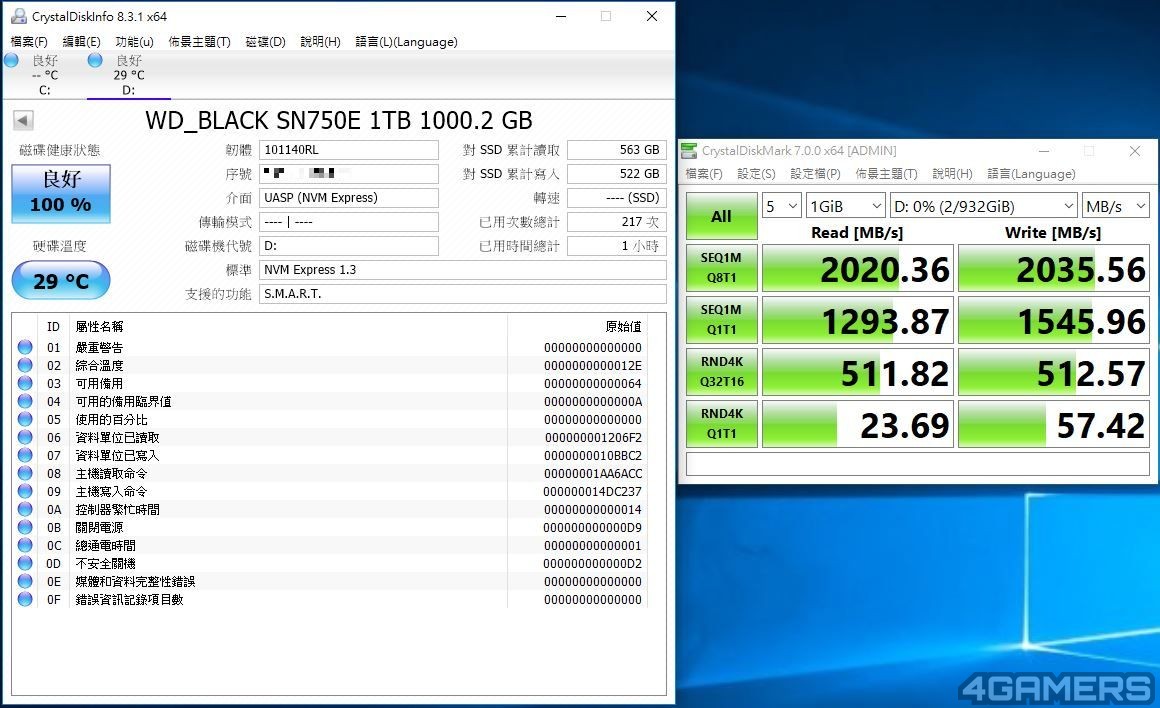This screenshot has height=708, width=1160.
Task: Click status dot for attribute 04 row
Action: [x=25, y=401]
